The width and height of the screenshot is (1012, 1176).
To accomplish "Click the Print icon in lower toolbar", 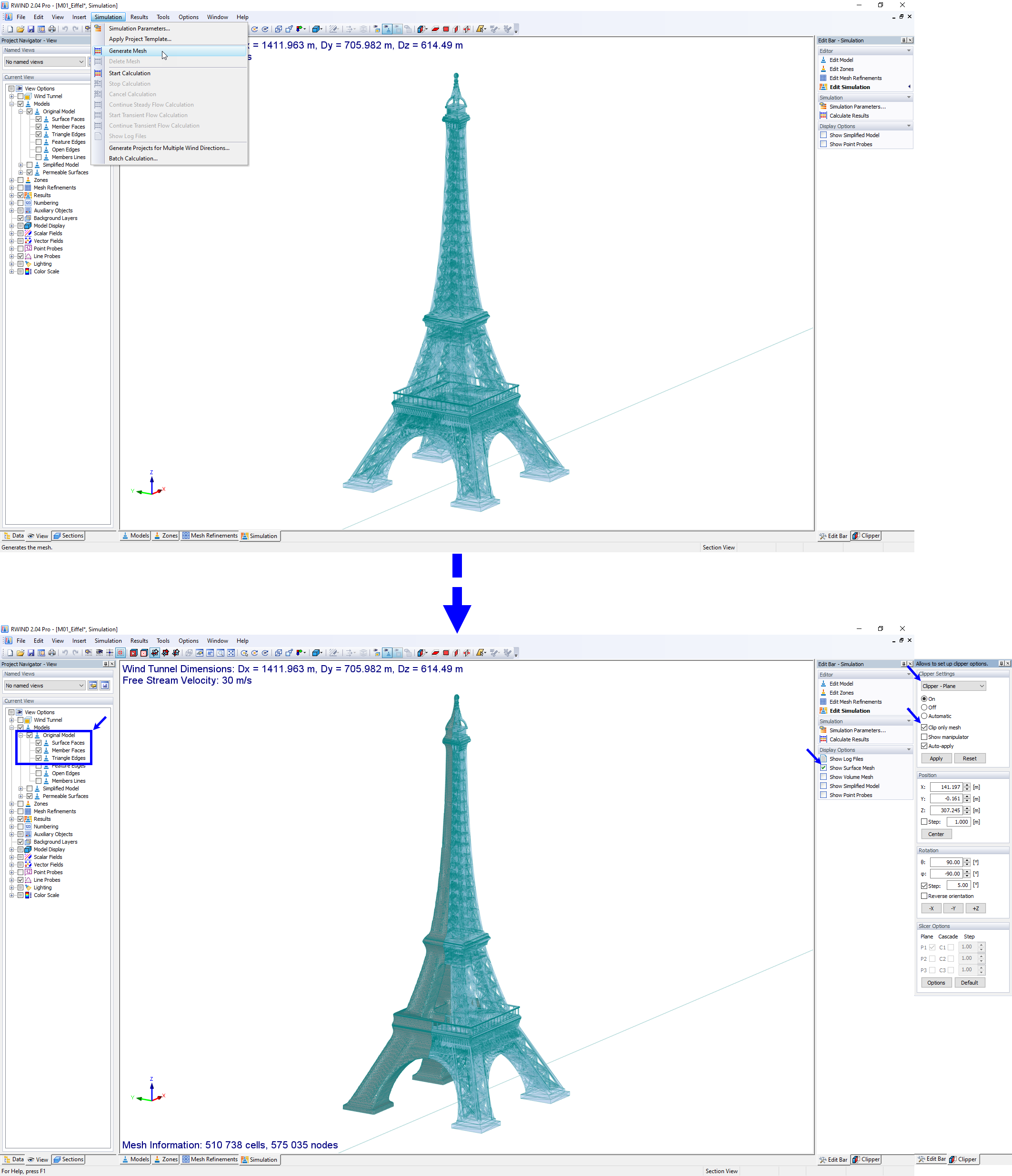I will [x=51, y=653].
